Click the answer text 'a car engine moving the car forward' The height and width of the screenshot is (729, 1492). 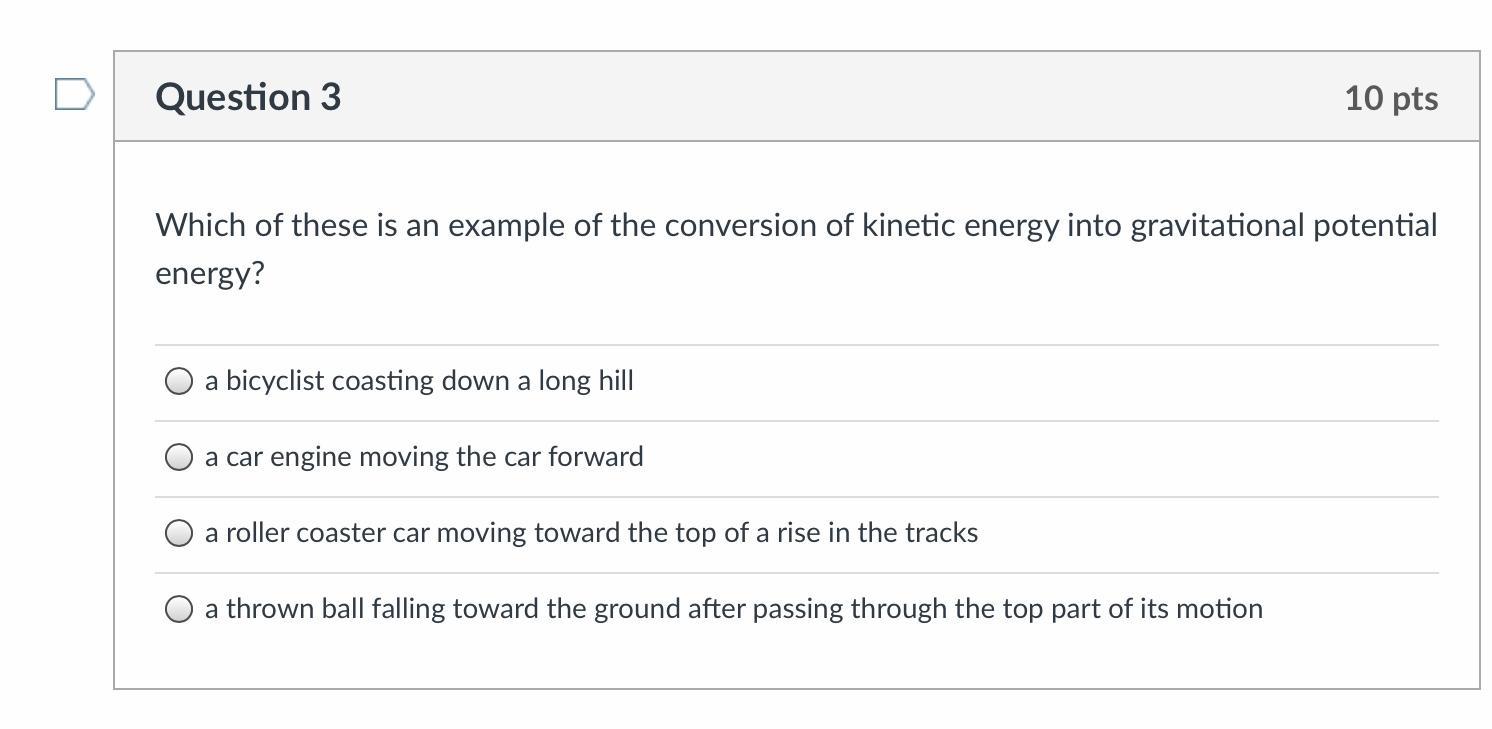[424, 457]
